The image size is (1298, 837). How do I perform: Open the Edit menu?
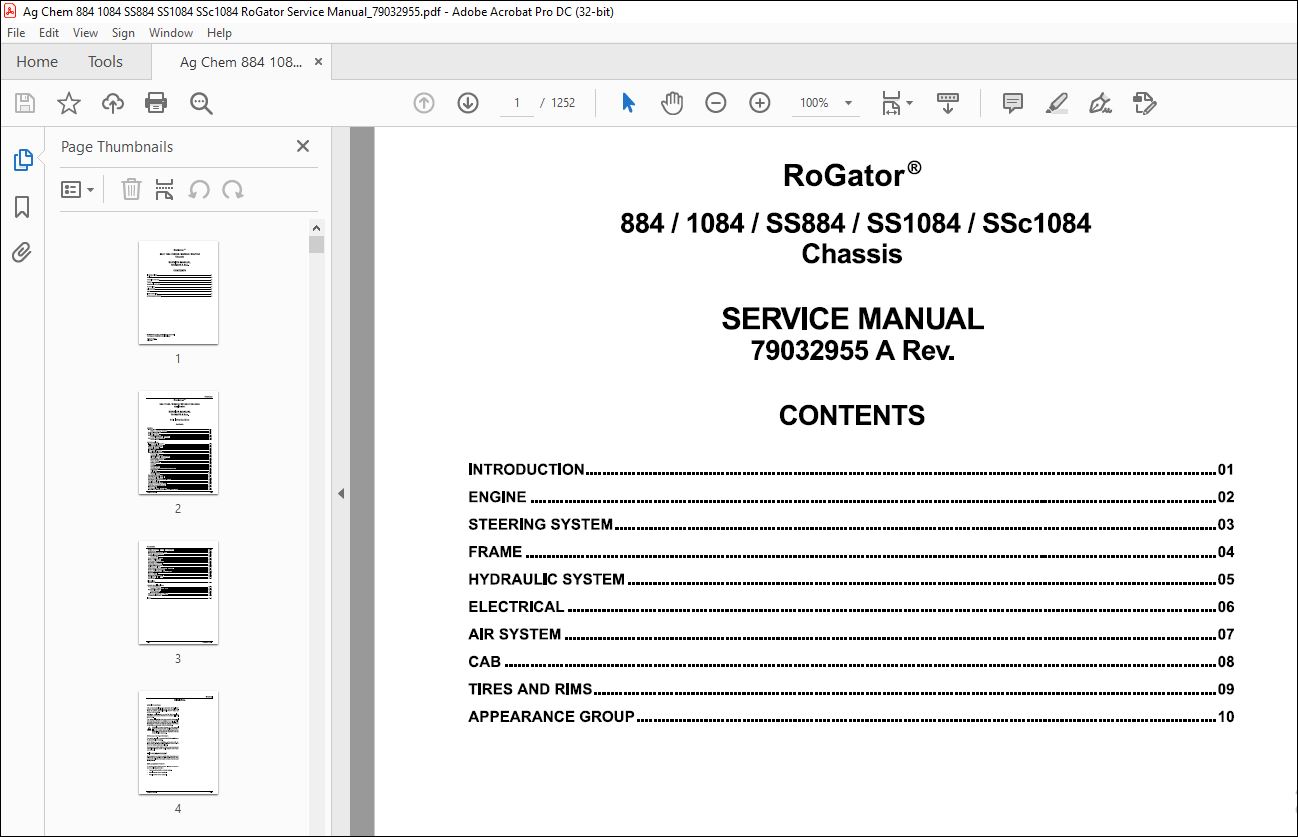(49, 33)
